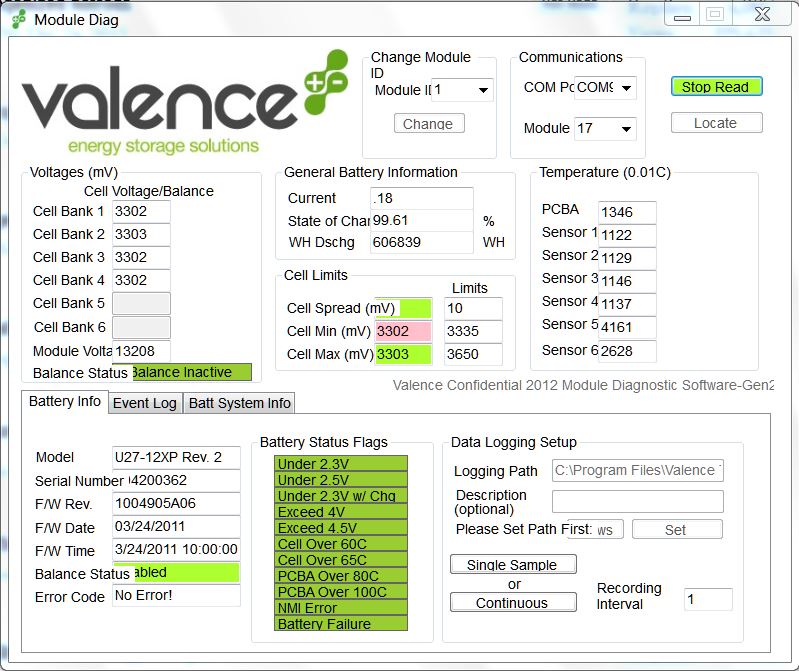This screenshot has width=799, height=671.
Task: Click the PCBA temperature value 1346
Action: click(x=627, y=212)
